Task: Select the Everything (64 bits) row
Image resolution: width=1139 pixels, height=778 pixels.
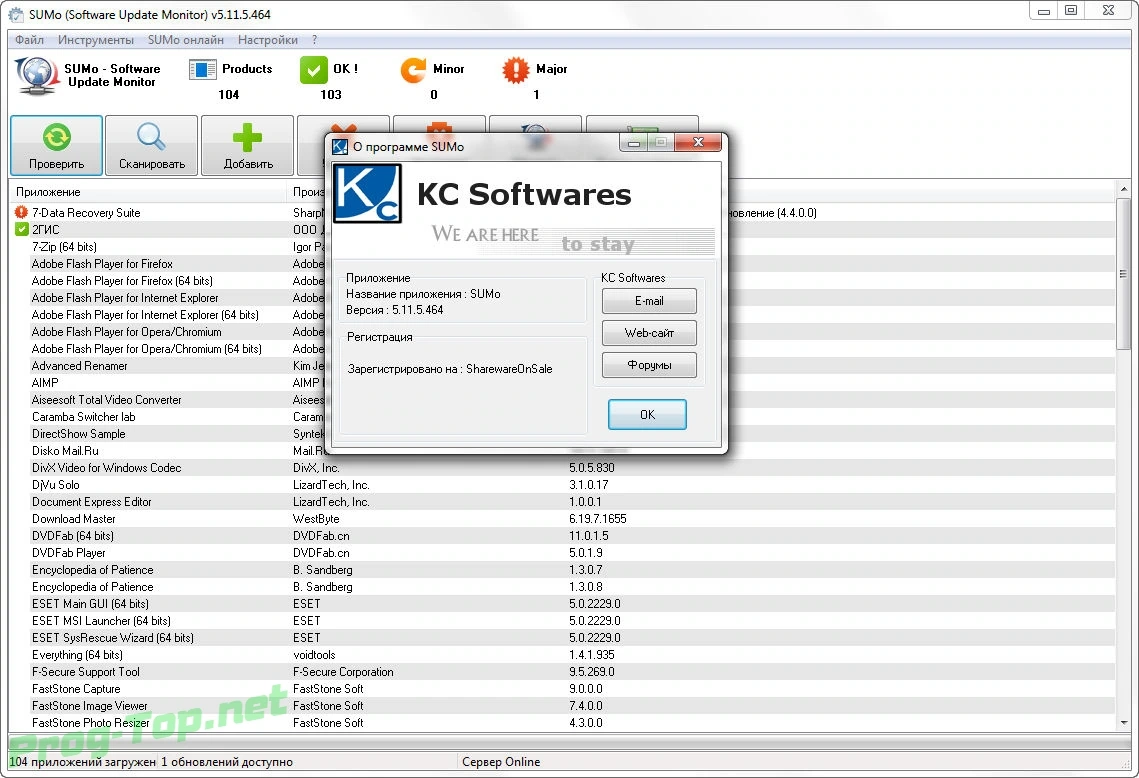Action: click(x=563, y=655)
